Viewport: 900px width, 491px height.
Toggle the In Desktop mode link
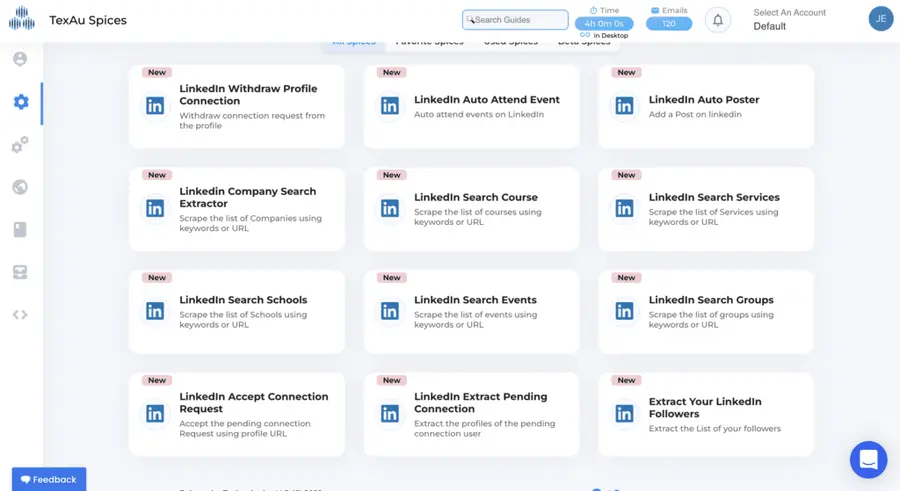pos(604,36)
